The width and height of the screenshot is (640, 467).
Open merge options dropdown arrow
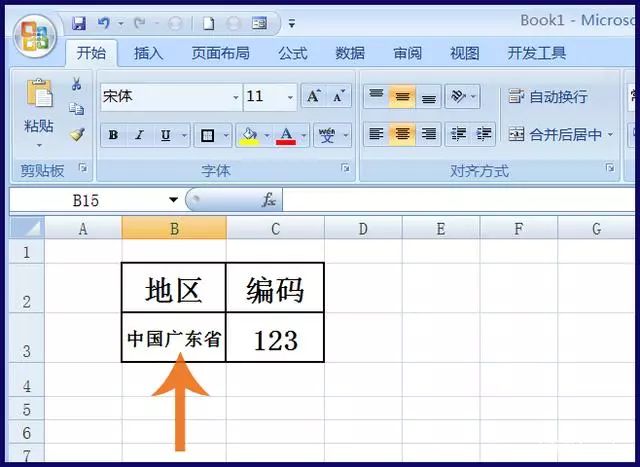(611, 134)
